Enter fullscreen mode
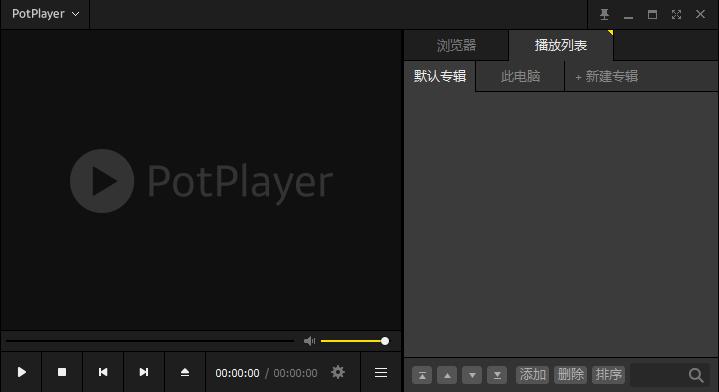Screen dimensions: 719x392 coord(676,15)
